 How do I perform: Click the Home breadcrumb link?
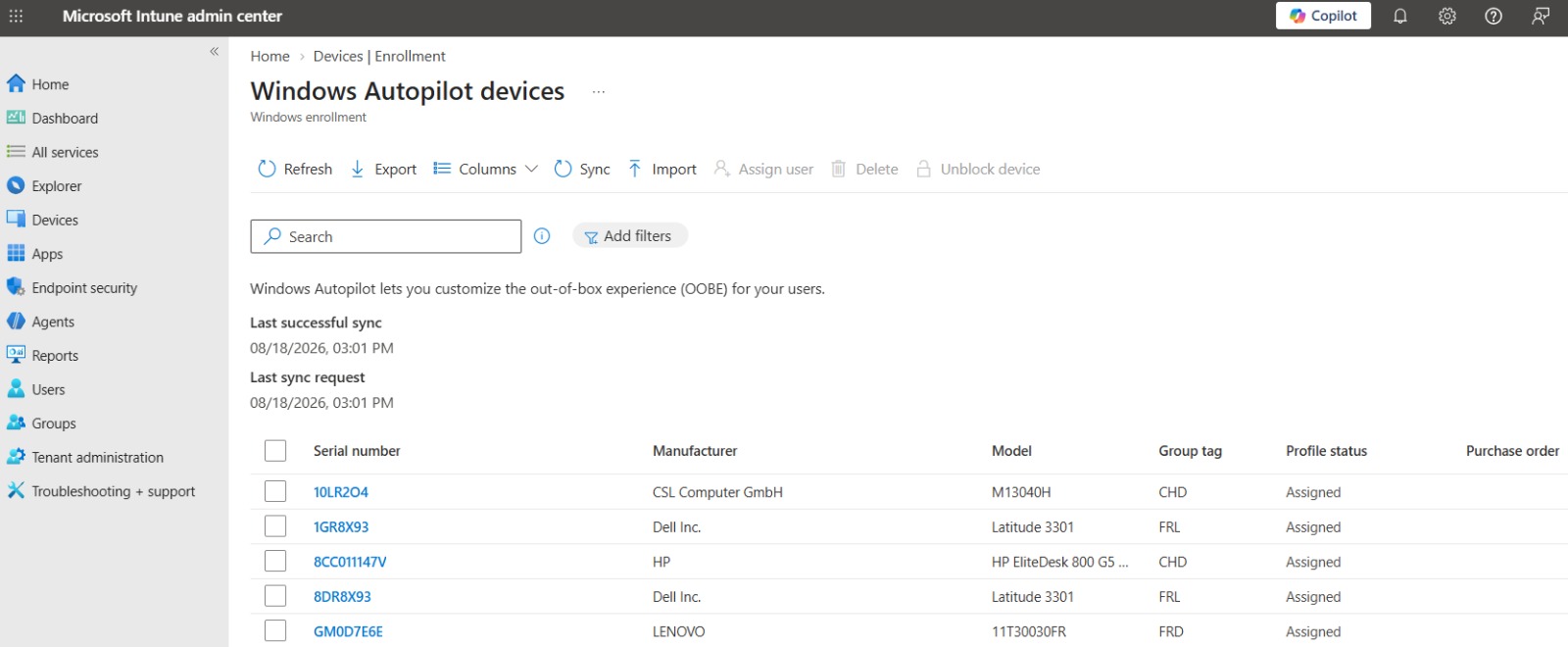[269, 56]
